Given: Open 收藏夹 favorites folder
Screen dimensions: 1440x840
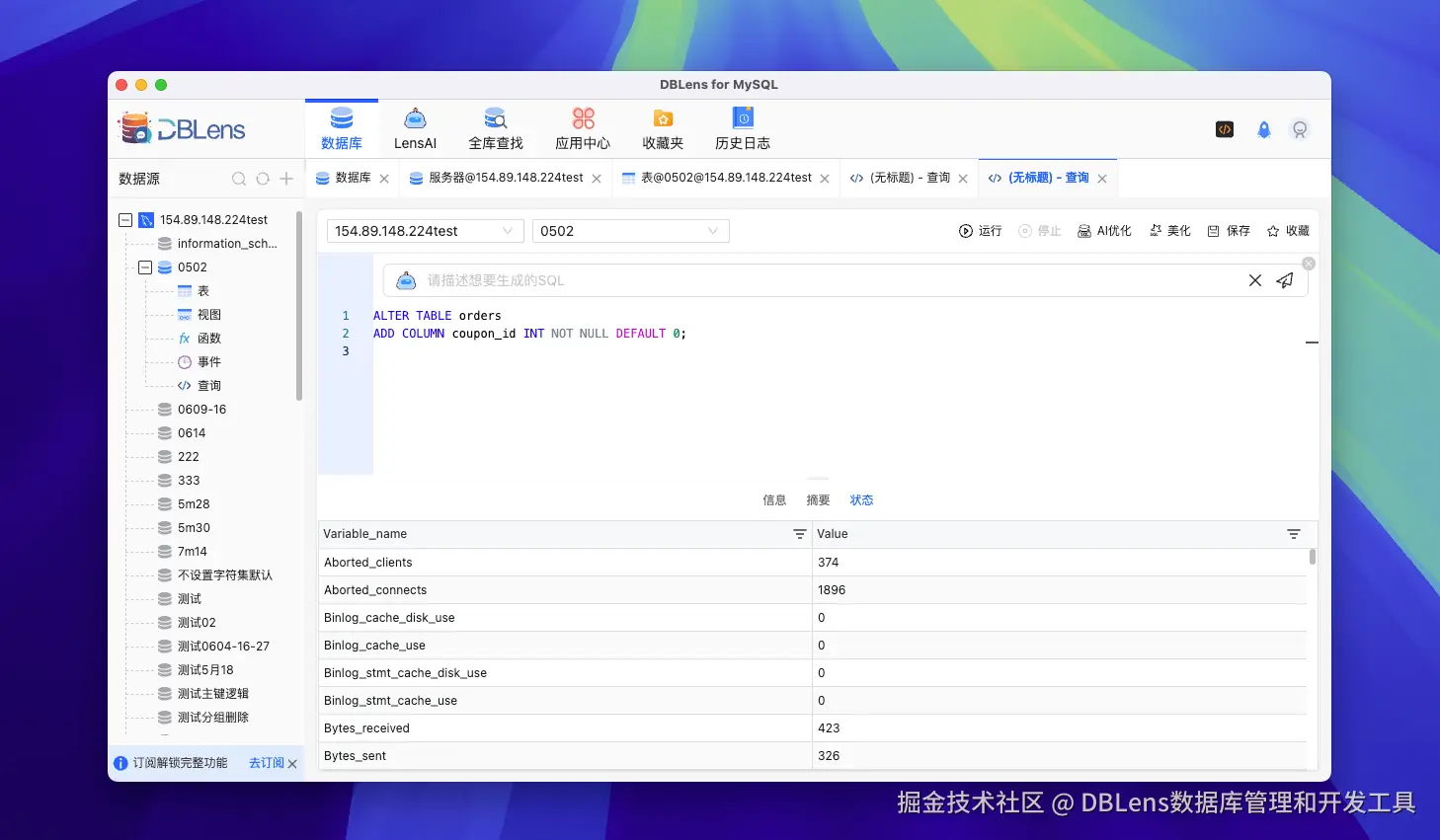Looking at the screenshot, I should (x=663, y=128).
